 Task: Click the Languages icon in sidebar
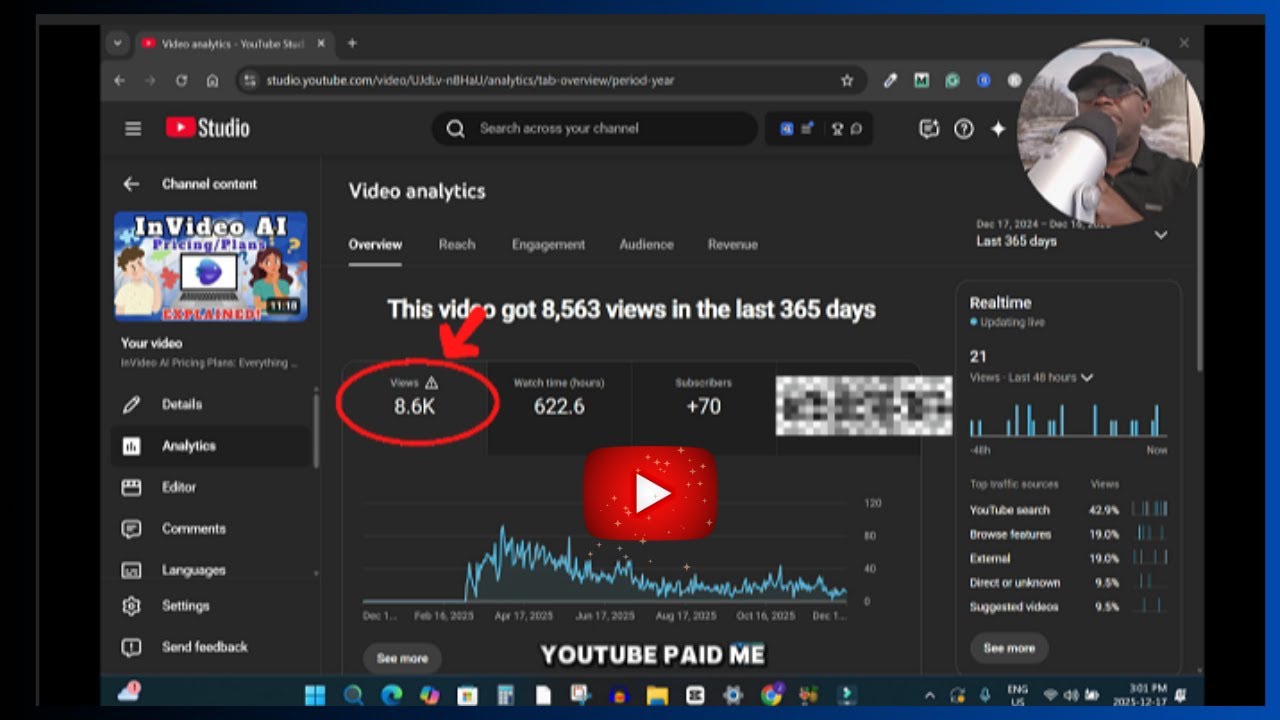(131, 570)
